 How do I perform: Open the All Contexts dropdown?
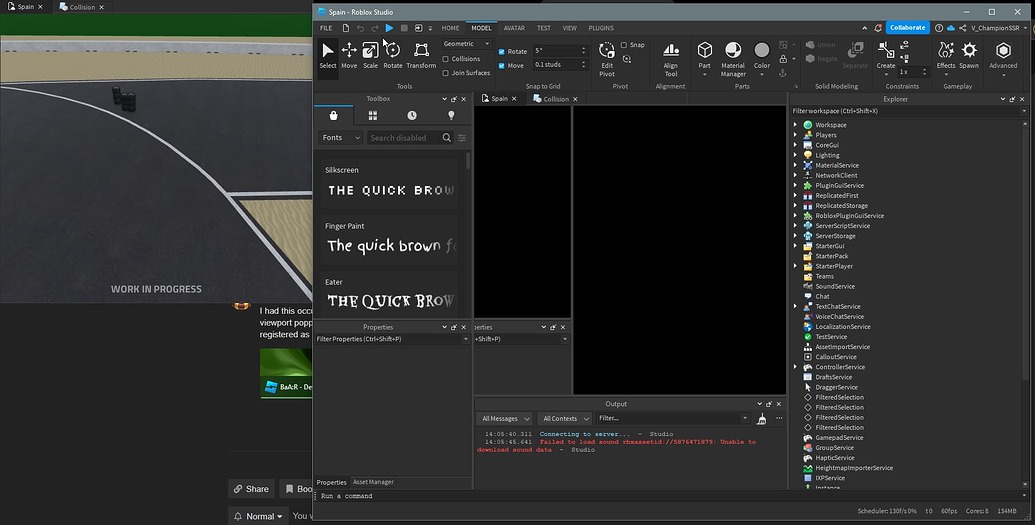564,418
